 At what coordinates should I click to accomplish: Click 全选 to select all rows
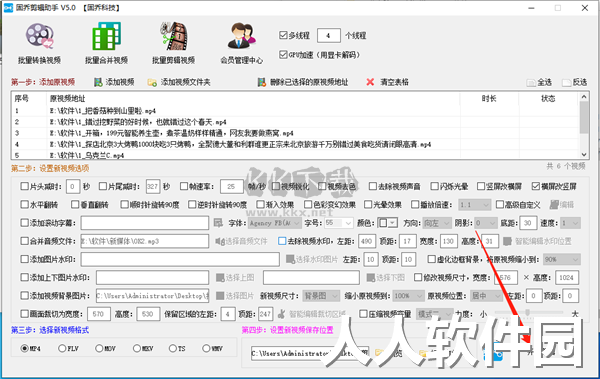coord(539,82)
